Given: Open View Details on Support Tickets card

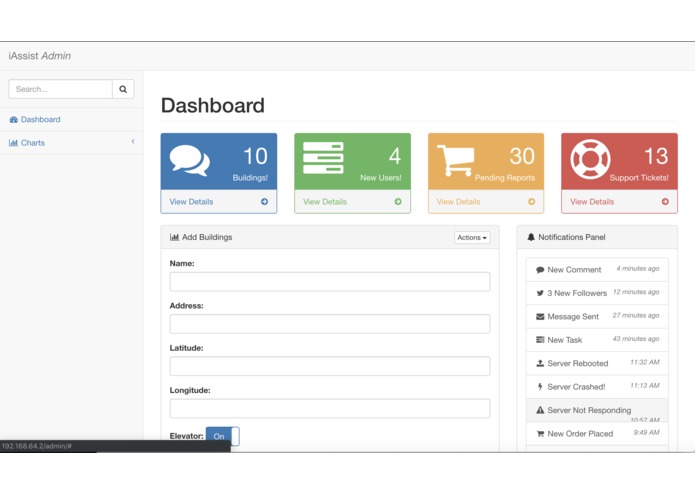Looking at the screenshot, I should point(592,202).
